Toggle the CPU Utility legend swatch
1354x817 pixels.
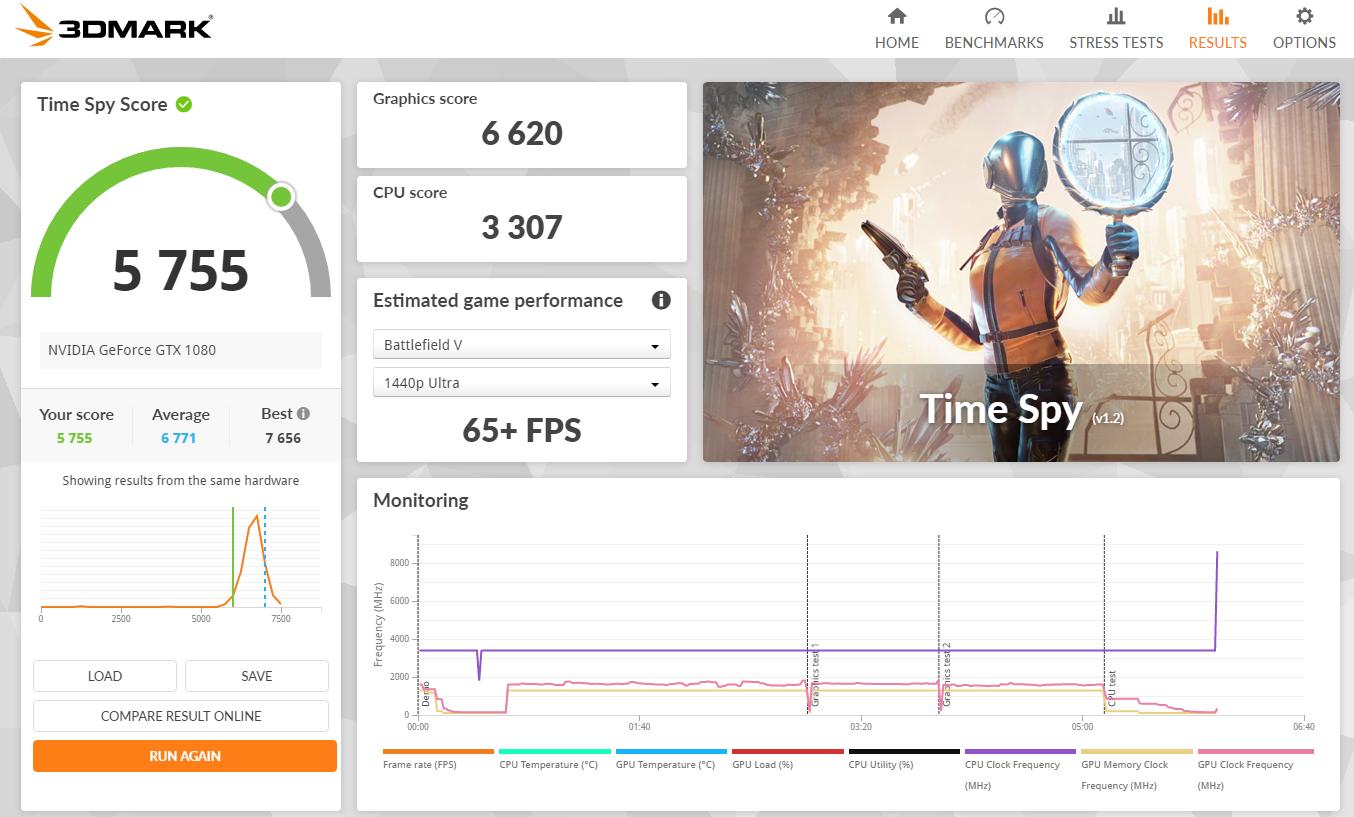coord(905,751)
